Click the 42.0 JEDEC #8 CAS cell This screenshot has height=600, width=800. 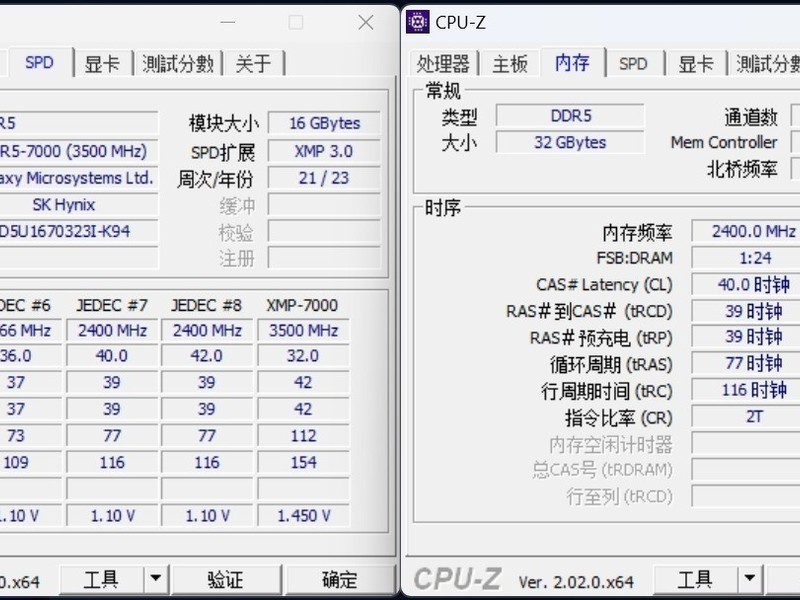(x=207, y=356)
